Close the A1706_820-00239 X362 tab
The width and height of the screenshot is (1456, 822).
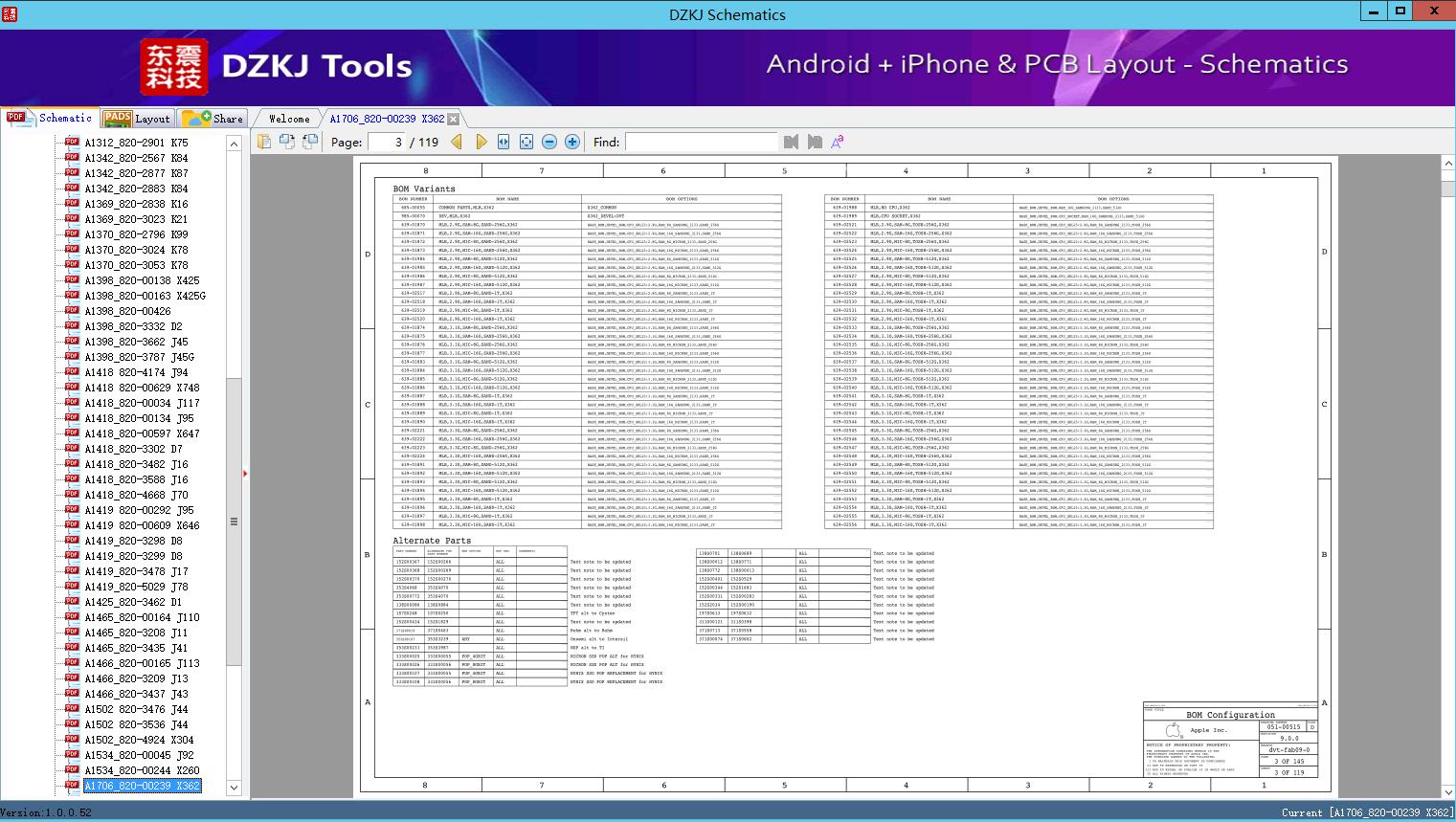(454, 119)
